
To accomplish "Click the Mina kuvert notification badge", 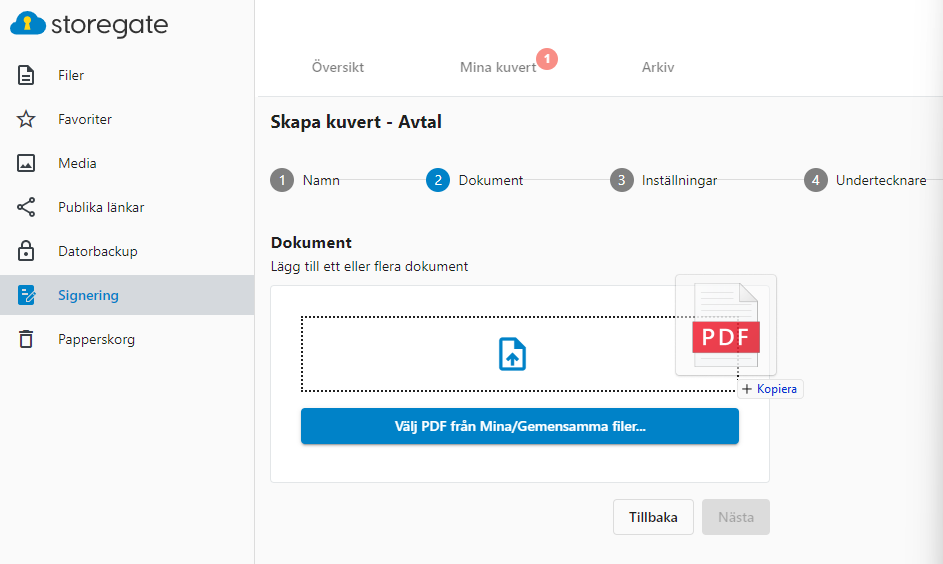I will [x=547, y=59].
